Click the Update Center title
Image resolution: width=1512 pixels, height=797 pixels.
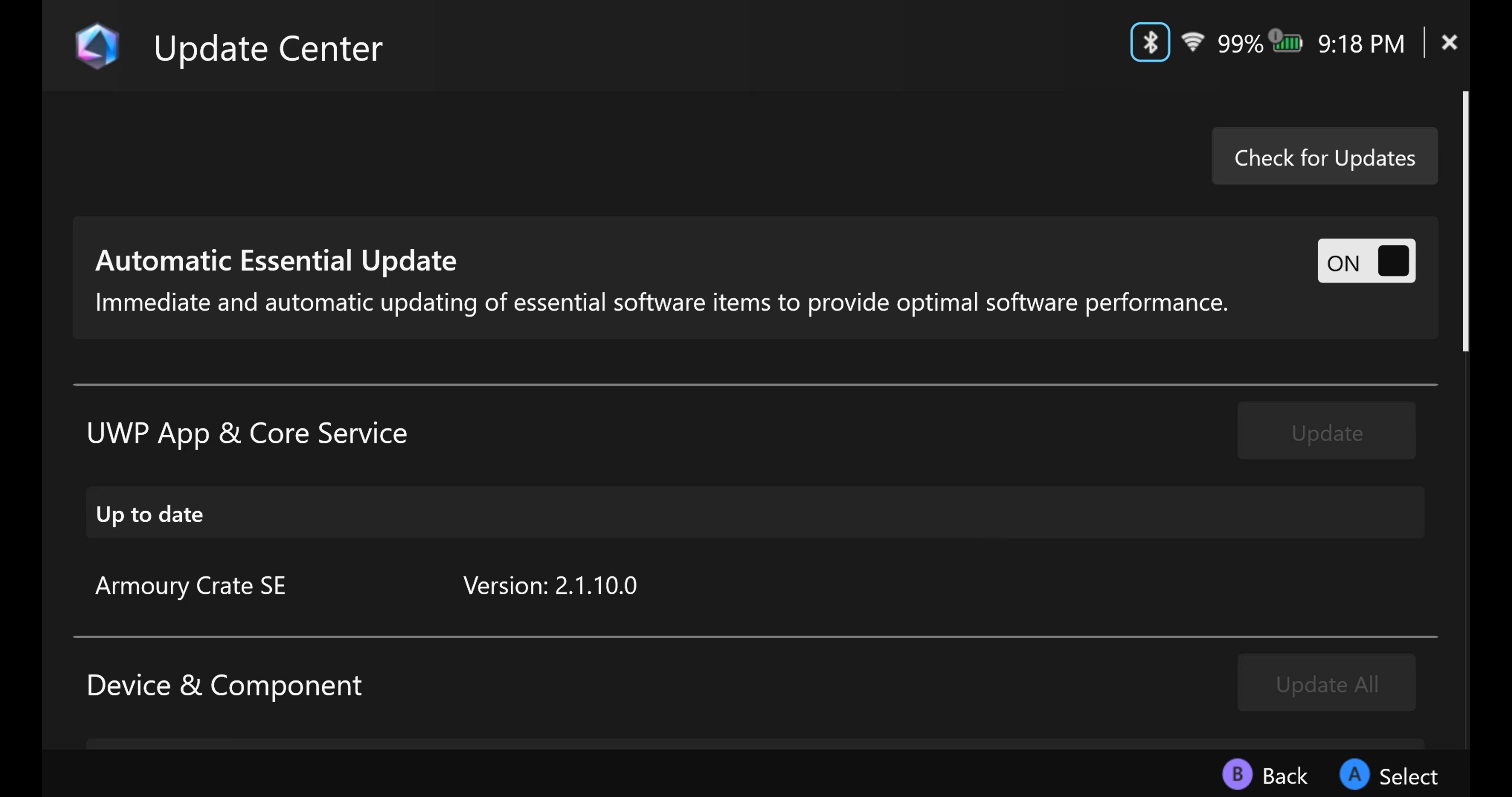pos(268,48)
